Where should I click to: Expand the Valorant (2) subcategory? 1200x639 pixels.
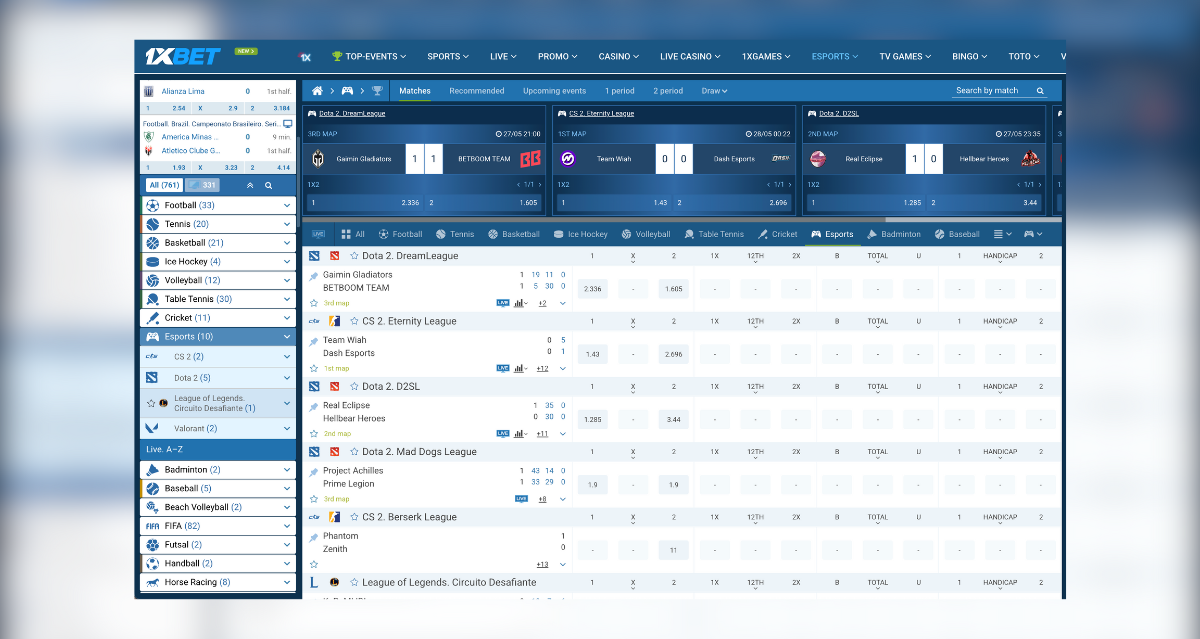(x=219, y=428)
